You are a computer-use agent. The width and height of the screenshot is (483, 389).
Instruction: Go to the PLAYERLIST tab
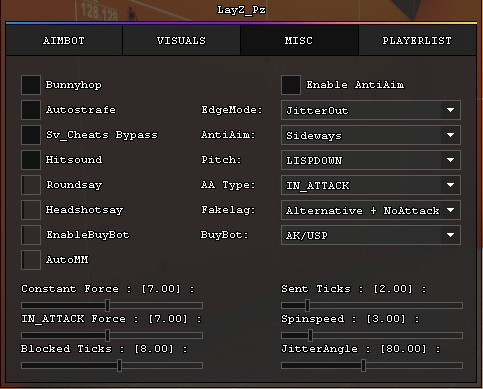pyautogui.click(x=417, y=40)
